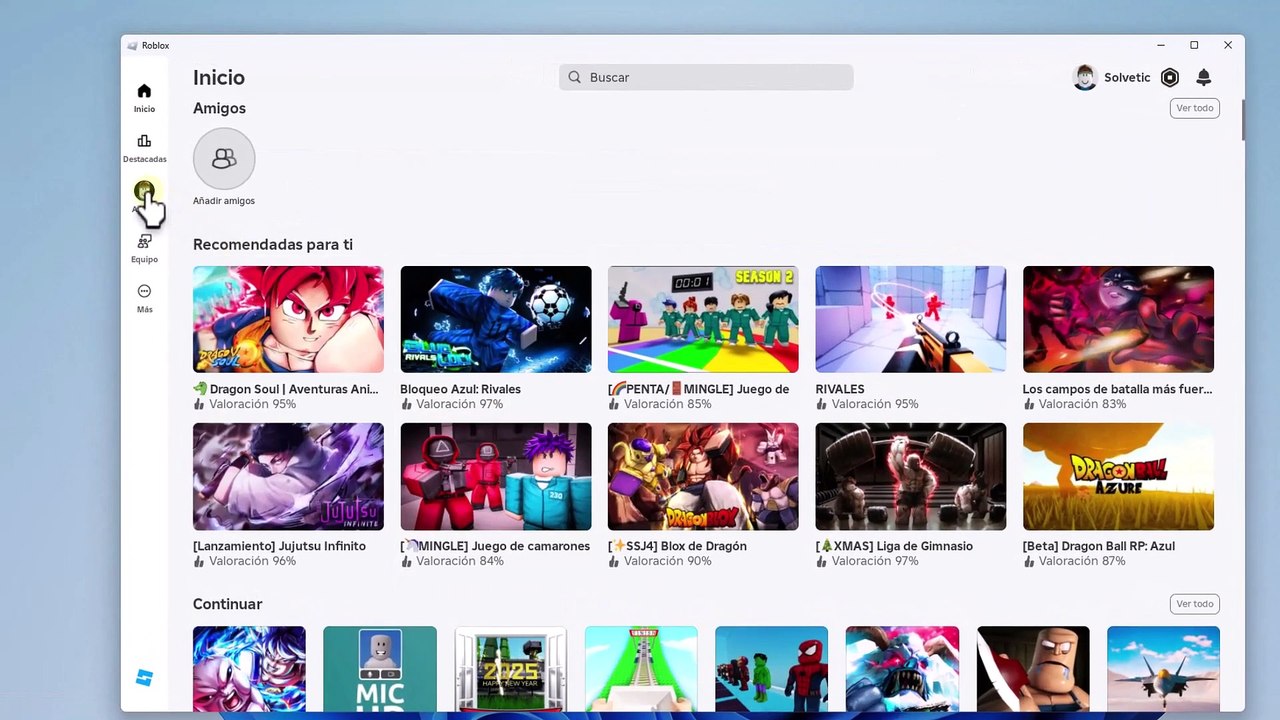Open the Equipo section
The image size is (1280, 720).
pyautogui.click(x=144, y=248)
